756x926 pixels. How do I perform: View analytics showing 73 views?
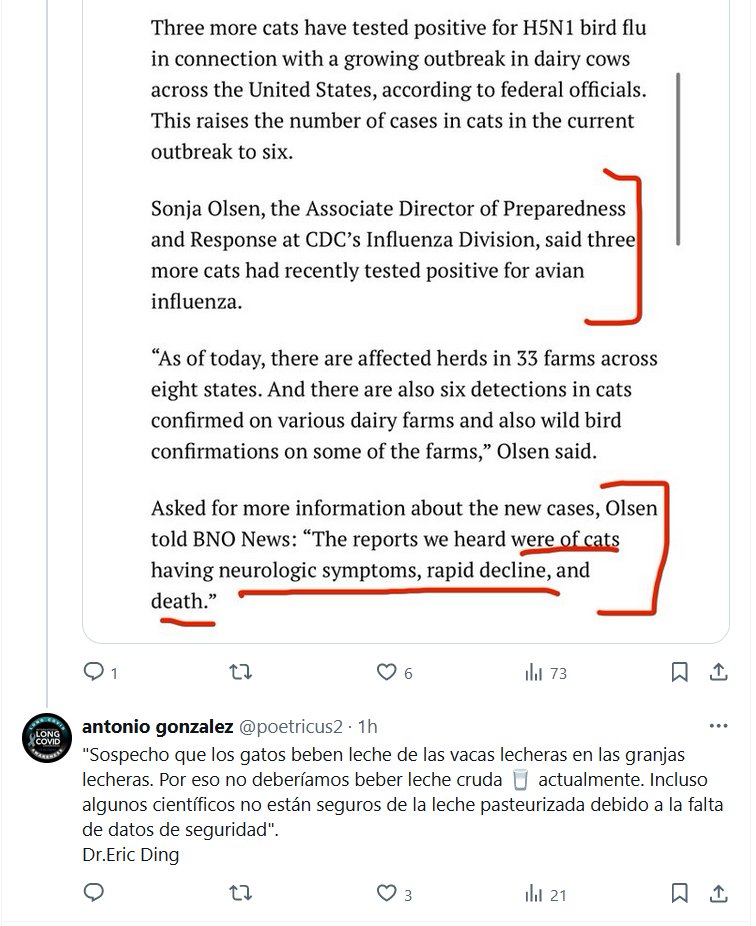click(x=534, y=672)
